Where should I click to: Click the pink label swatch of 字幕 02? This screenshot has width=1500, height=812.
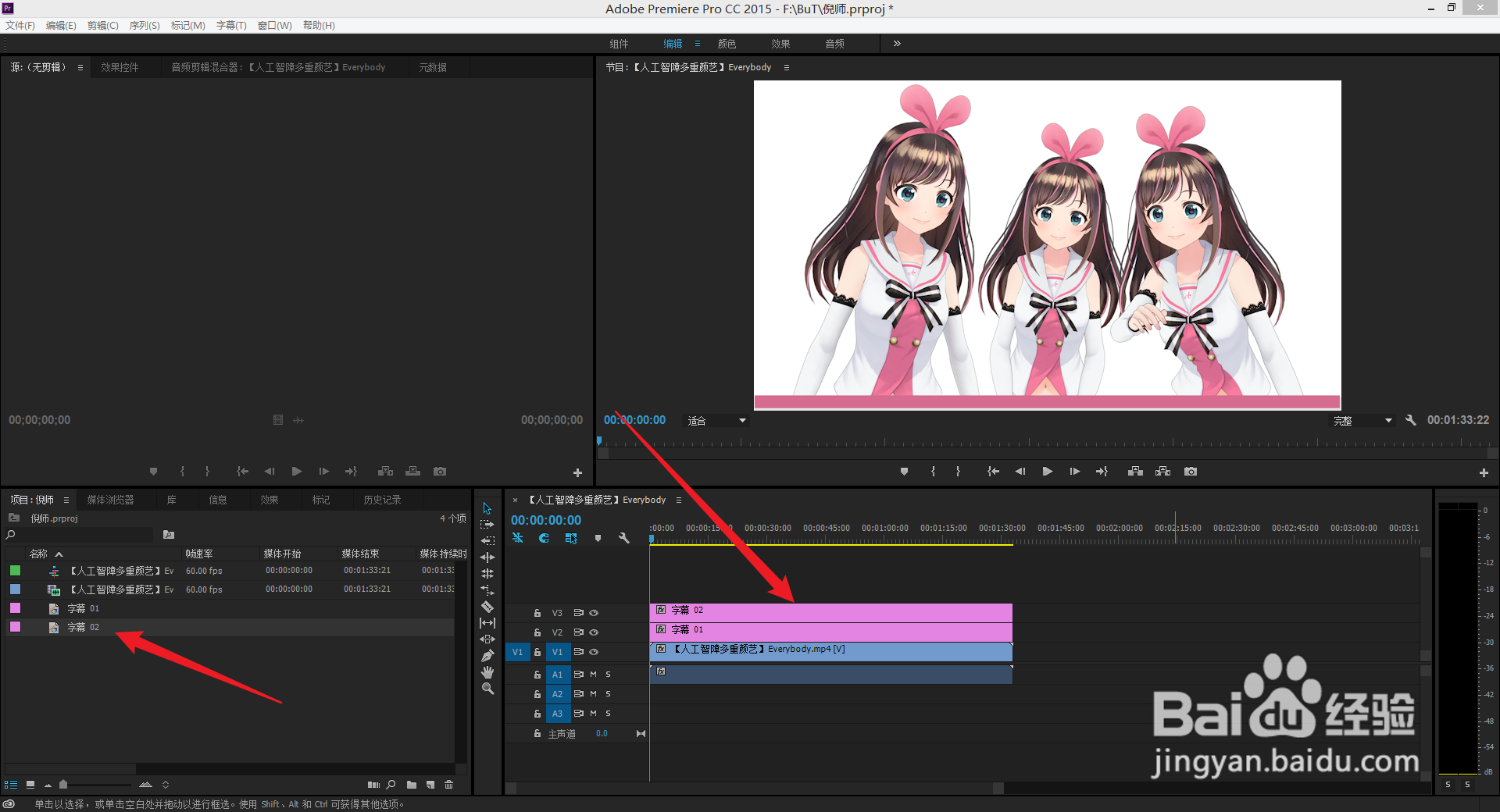coord(15,627)
